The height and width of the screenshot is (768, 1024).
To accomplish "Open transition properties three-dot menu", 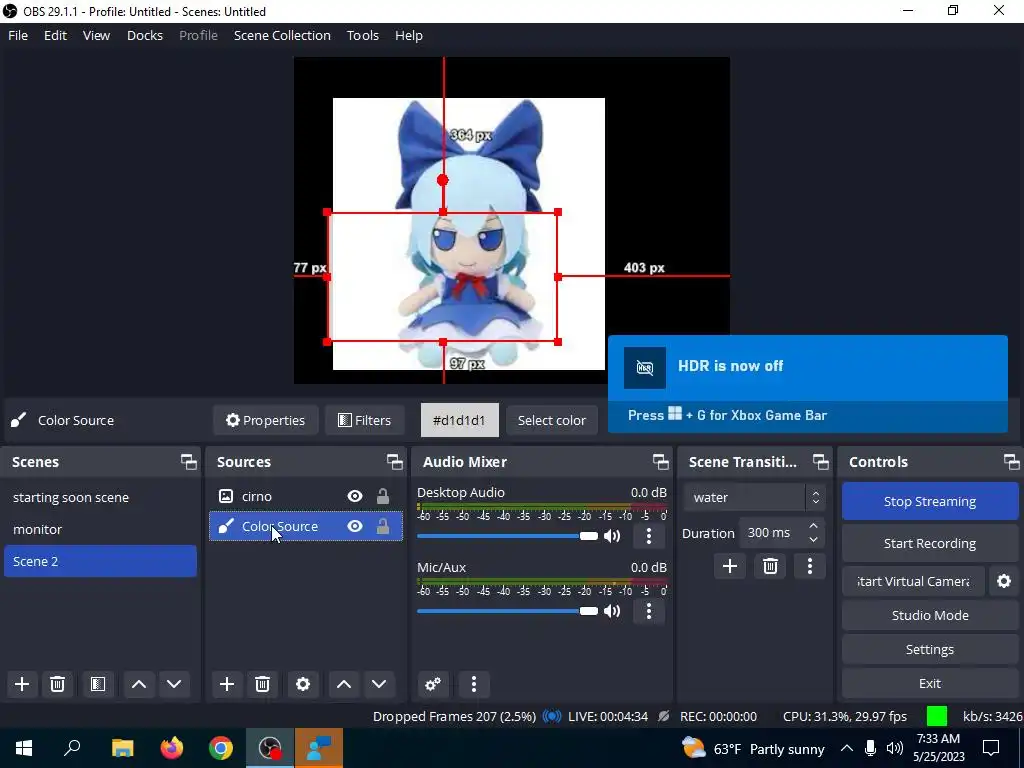I will point(810,566).
